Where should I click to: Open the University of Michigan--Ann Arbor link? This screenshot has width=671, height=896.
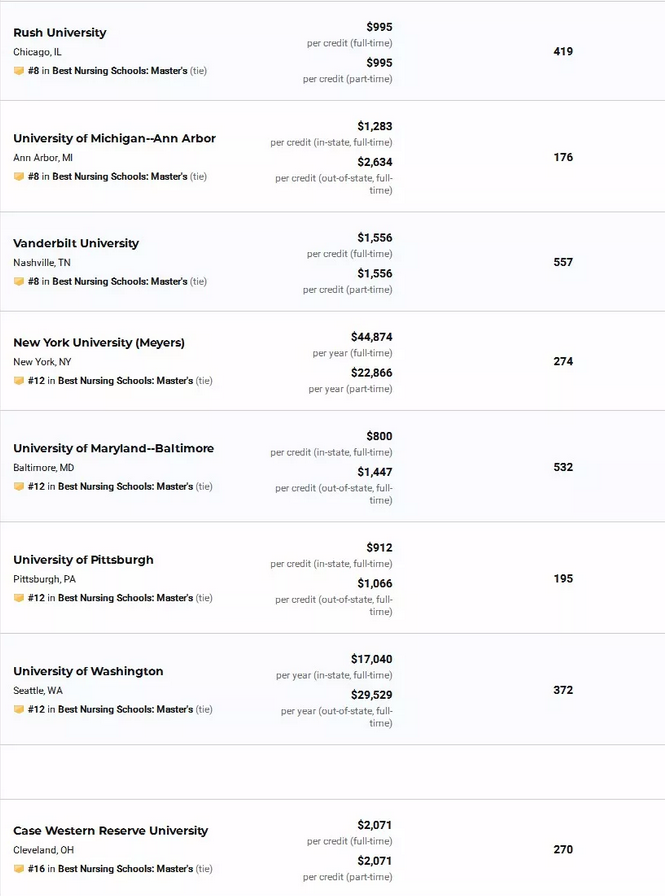click(x=114, y=138)
